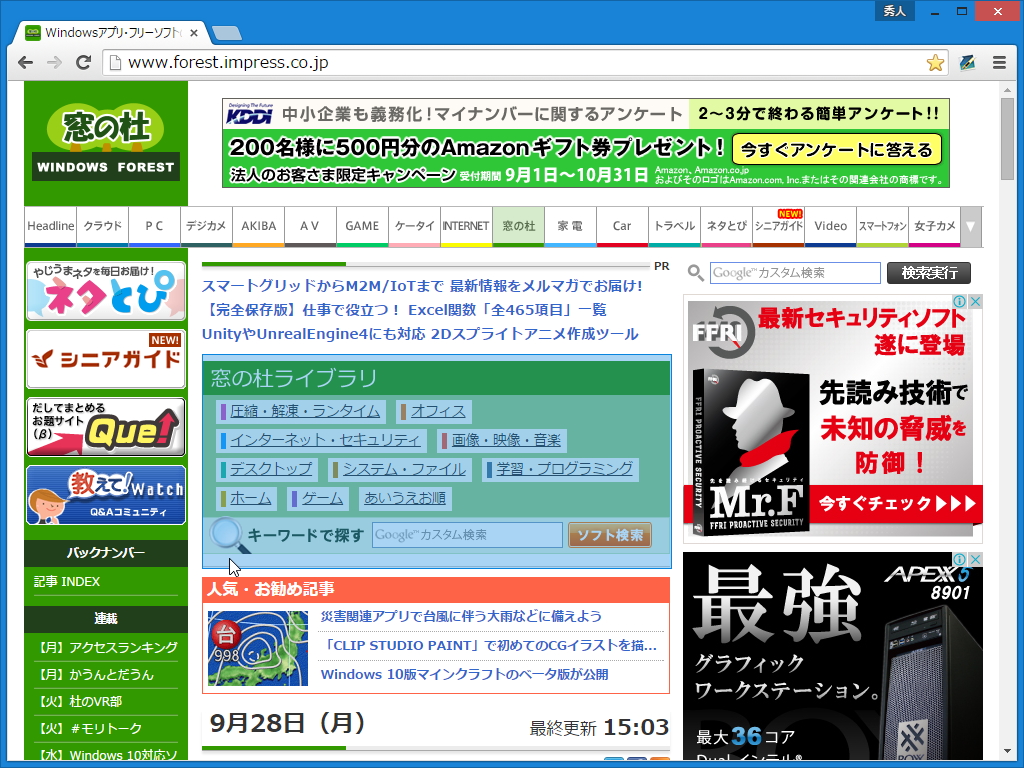This screenshot has height=768, width=1024.
Task: Close the Windowsアプリ browser tab
Action: tap(194, 33)
